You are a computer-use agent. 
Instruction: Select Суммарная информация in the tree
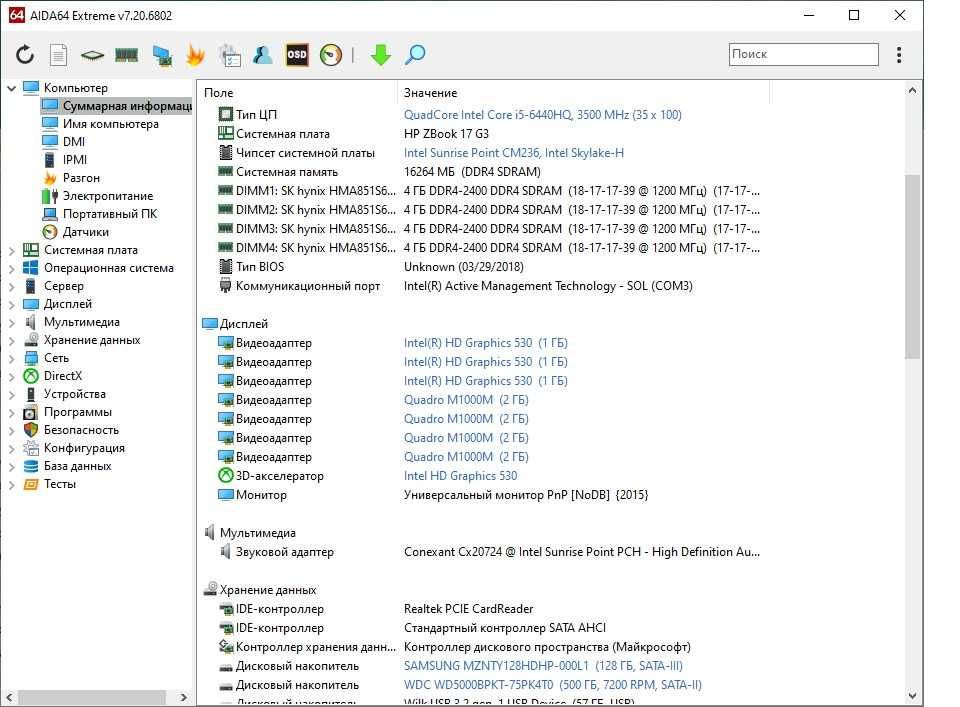[116, 107]
